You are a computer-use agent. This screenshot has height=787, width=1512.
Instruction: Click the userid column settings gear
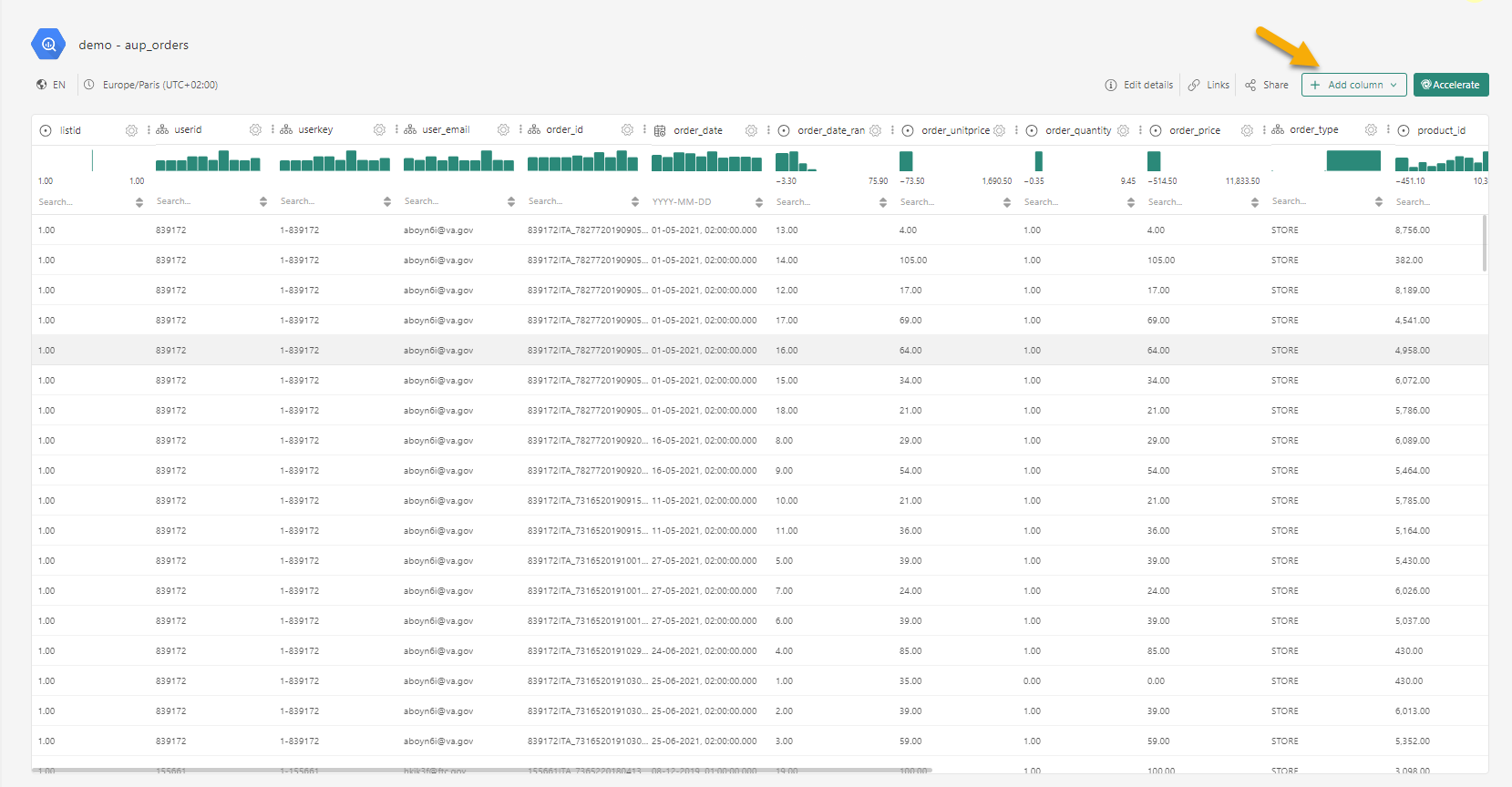255,130
